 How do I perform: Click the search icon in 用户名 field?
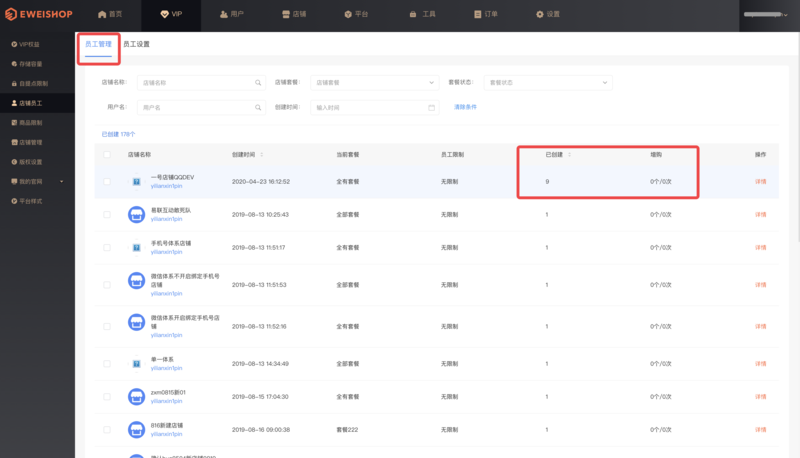pyautogui.click(x=258, y=107)
